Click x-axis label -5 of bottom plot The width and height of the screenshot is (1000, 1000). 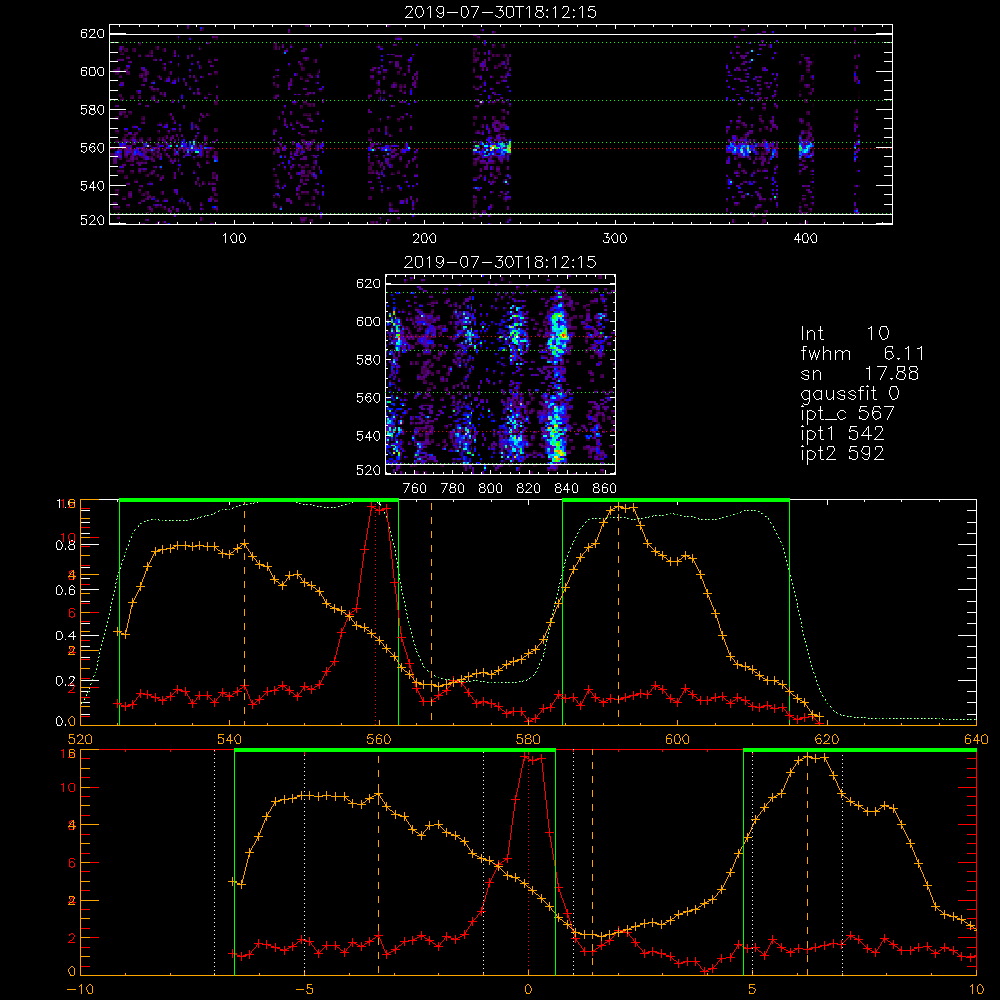click(x=304, y=990)
